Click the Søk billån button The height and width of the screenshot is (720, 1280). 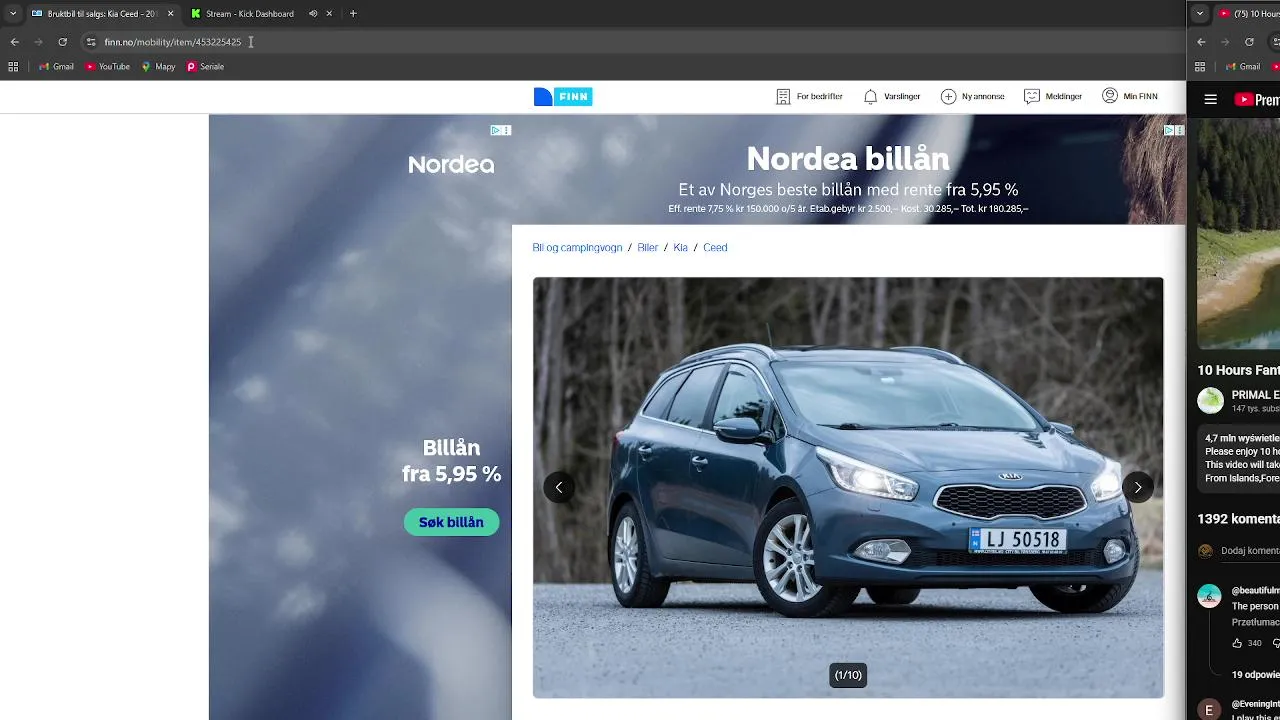[451, 522]
